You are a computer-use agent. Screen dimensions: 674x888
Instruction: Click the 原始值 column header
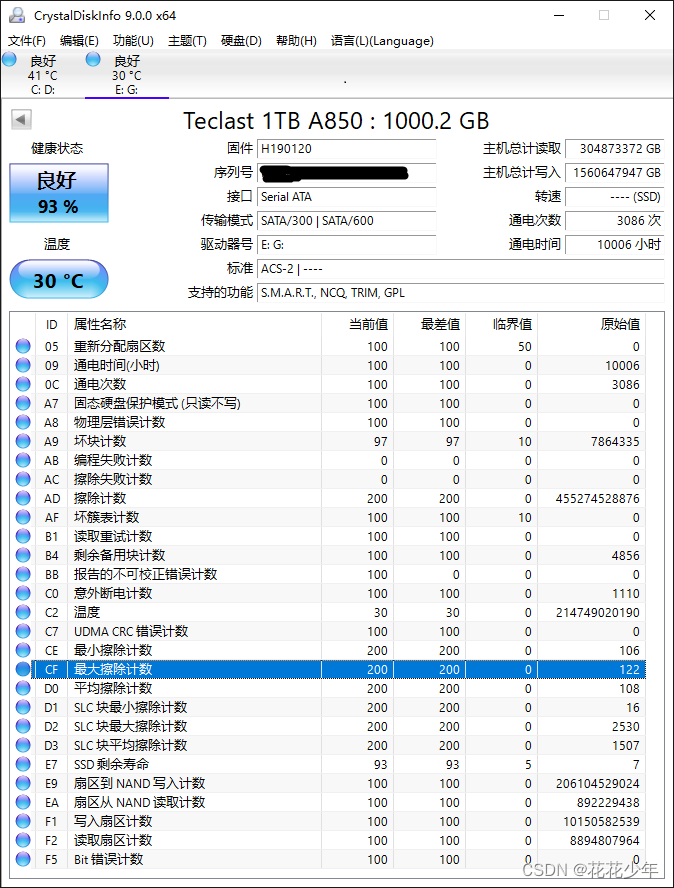[591, 325]
